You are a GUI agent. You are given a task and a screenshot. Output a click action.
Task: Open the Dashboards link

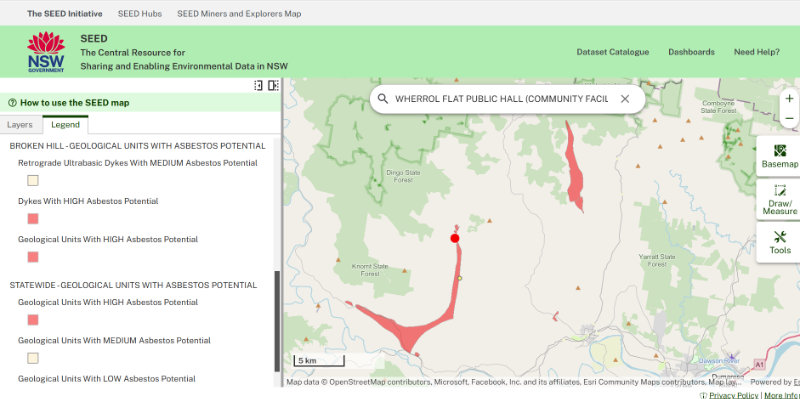(x=691, y=52)
